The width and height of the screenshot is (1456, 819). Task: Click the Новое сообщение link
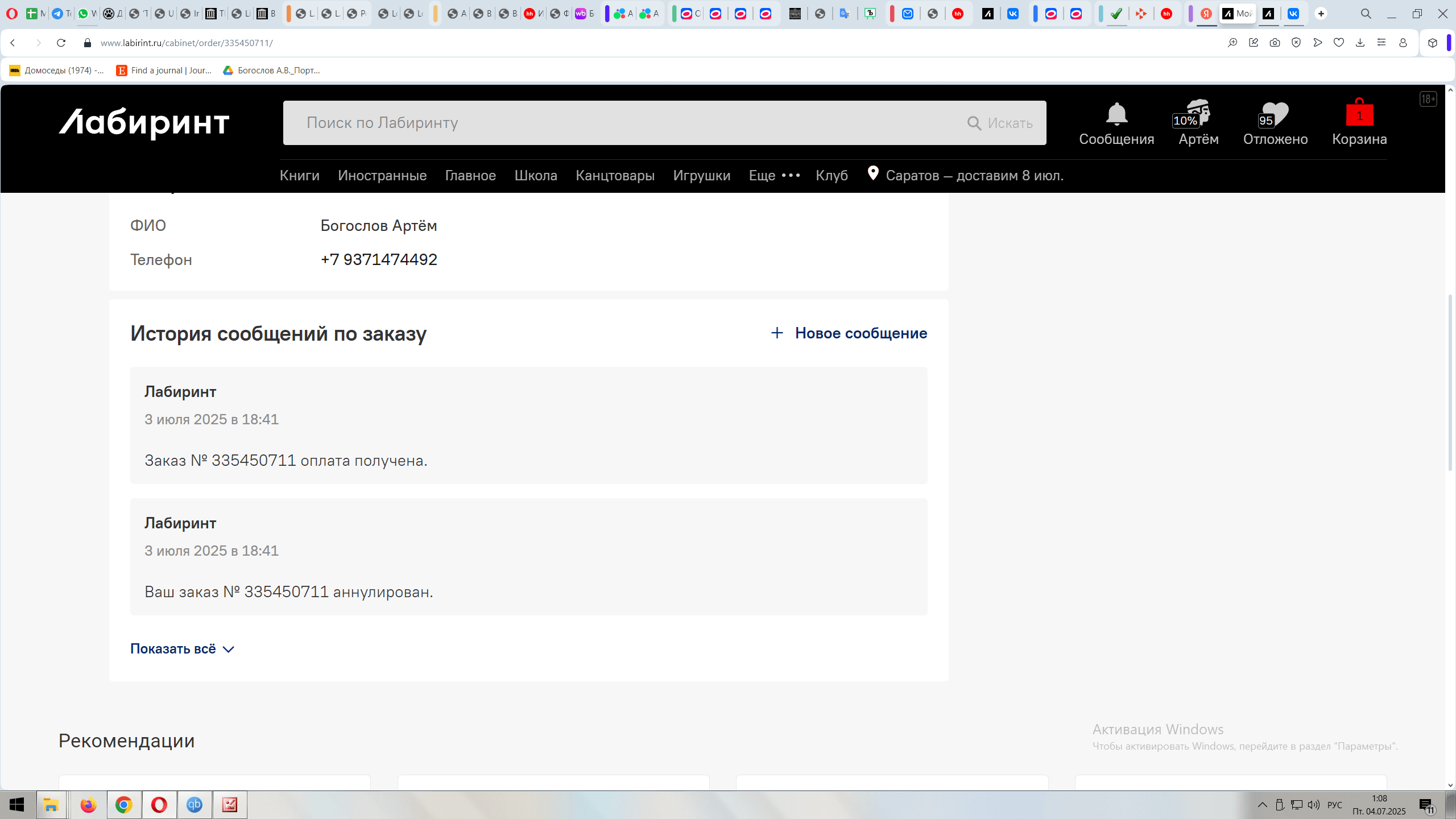[849, 333]
